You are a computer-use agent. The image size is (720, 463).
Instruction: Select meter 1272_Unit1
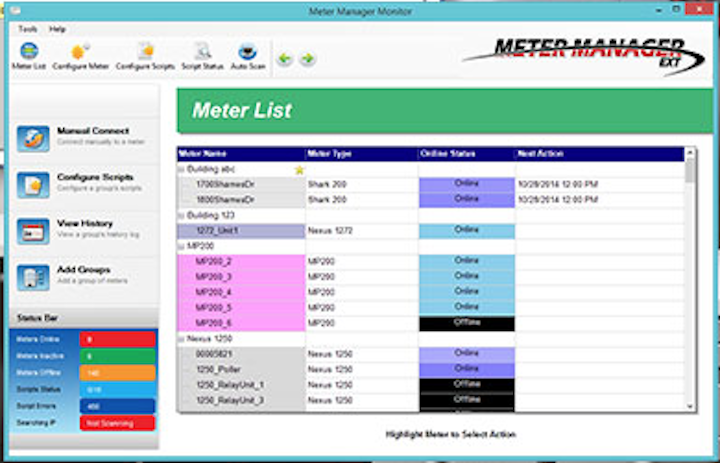[241, 231]
